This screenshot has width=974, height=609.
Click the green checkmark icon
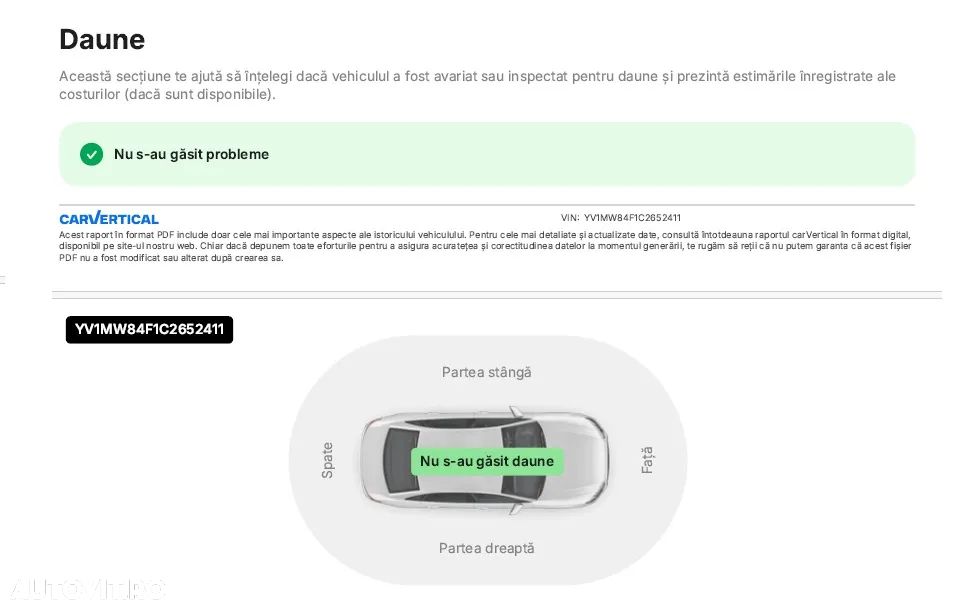click(x=91, y=154)
